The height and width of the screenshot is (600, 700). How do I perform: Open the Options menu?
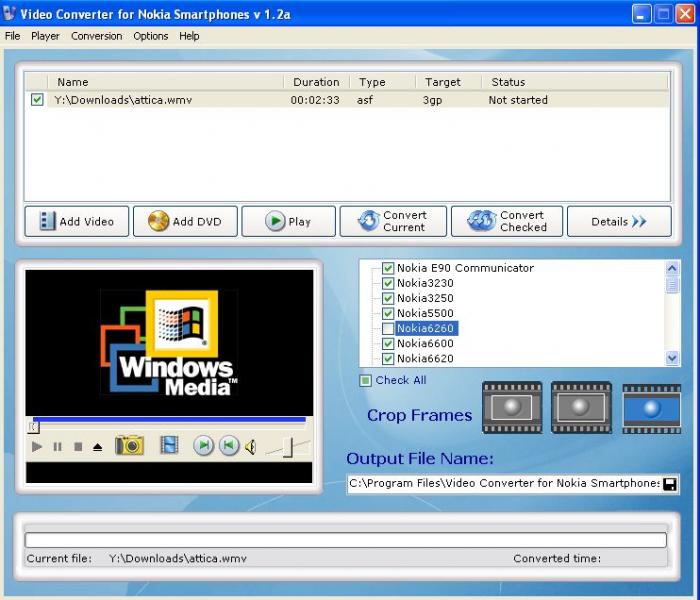[x=151, y=36]
